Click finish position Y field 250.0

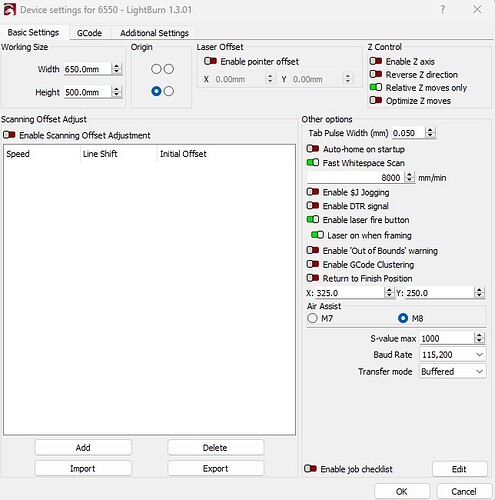tap(440, 293)
